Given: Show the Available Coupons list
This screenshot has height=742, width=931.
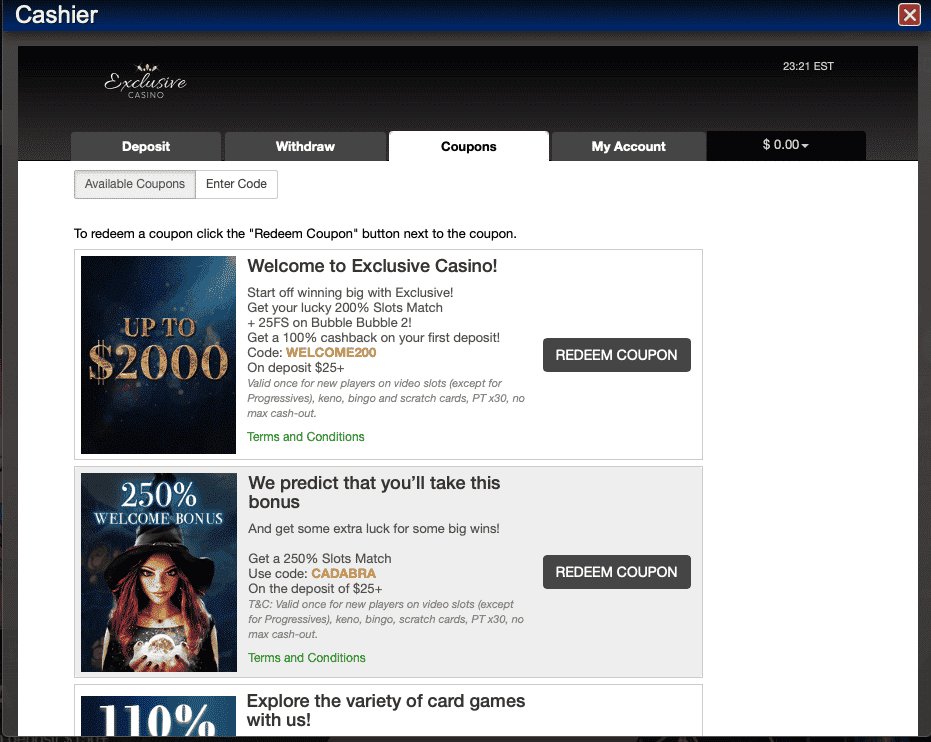Looking at the screenshot, I should [x=135, y=184].
